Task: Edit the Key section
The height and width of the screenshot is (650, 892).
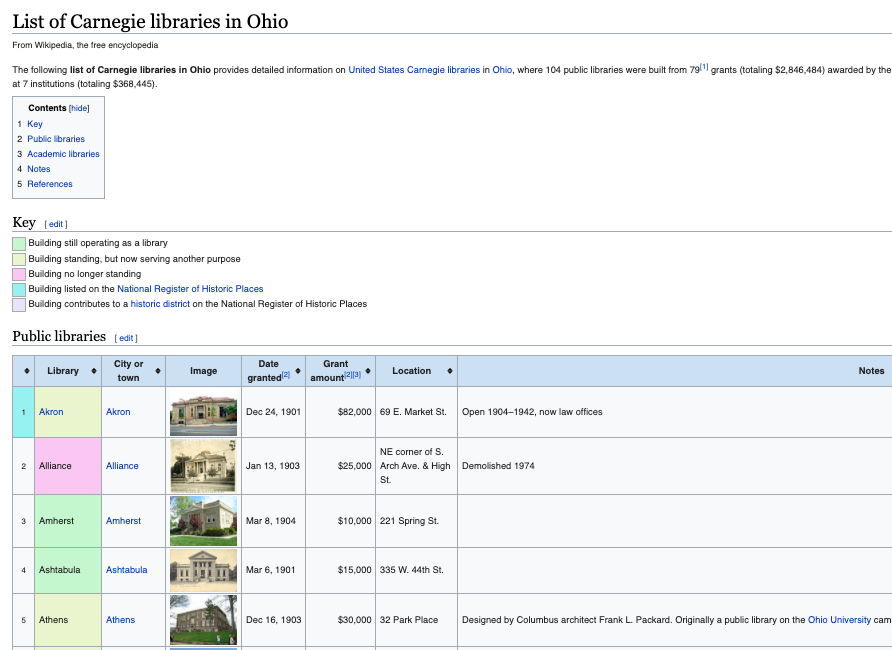Action: pos(58,224)
